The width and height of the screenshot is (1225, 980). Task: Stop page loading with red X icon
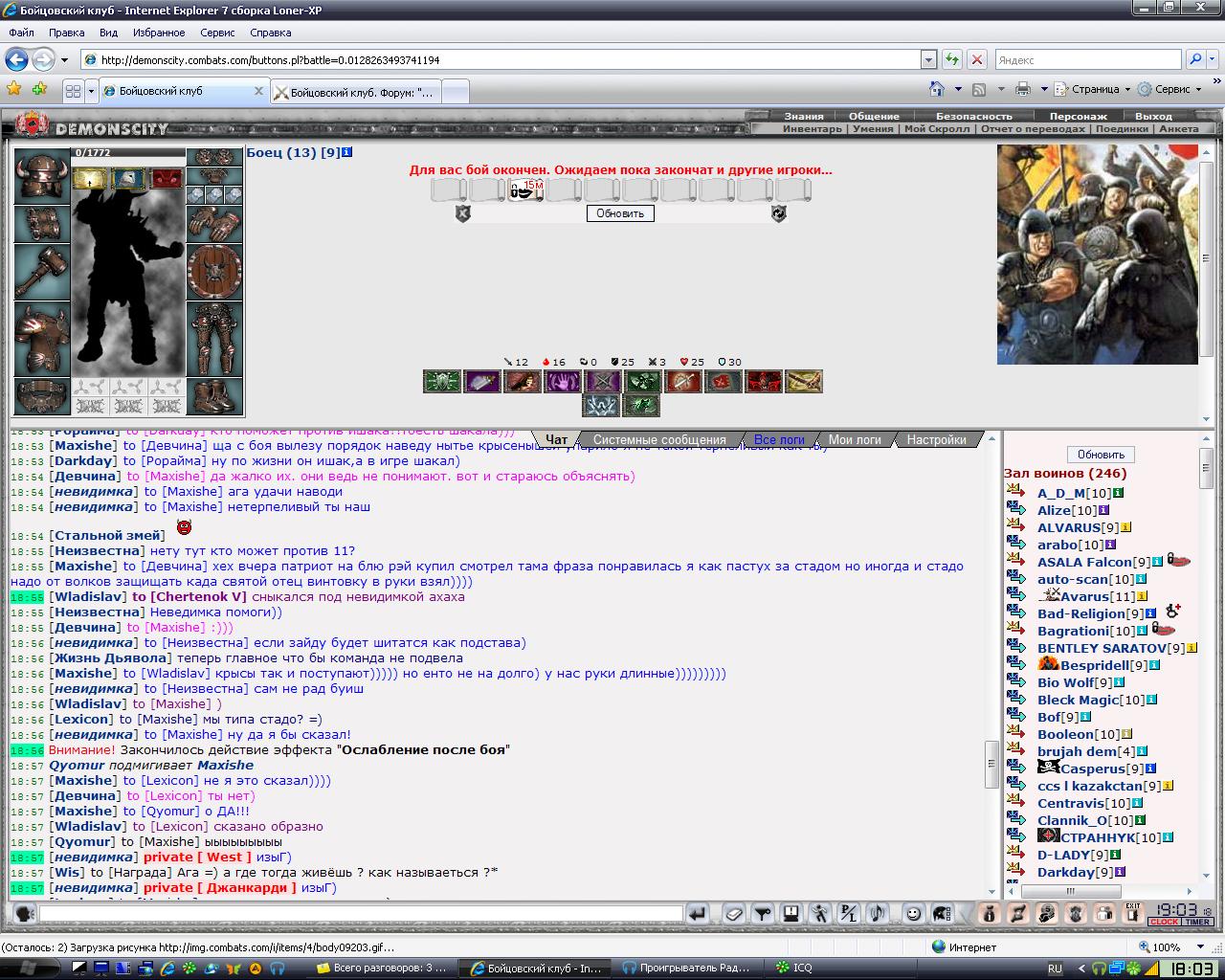coord(977,59)
